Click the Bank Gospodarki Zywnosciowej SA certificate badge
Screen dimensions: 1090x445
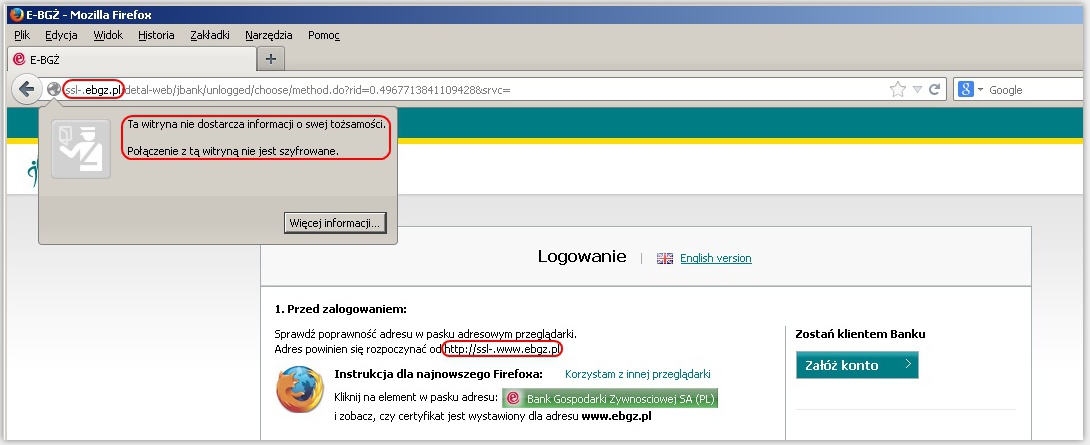(x=610, y=398)
